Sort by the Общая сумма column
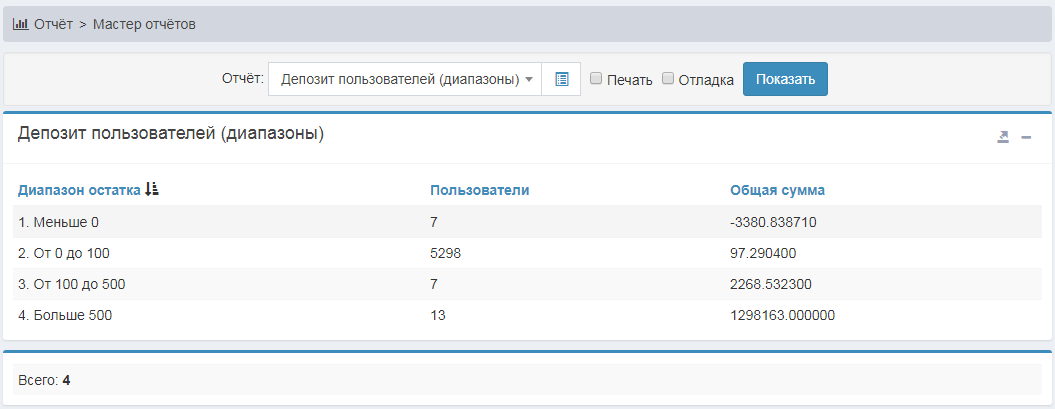1055x409 pixels. click(x=777, y=190)
